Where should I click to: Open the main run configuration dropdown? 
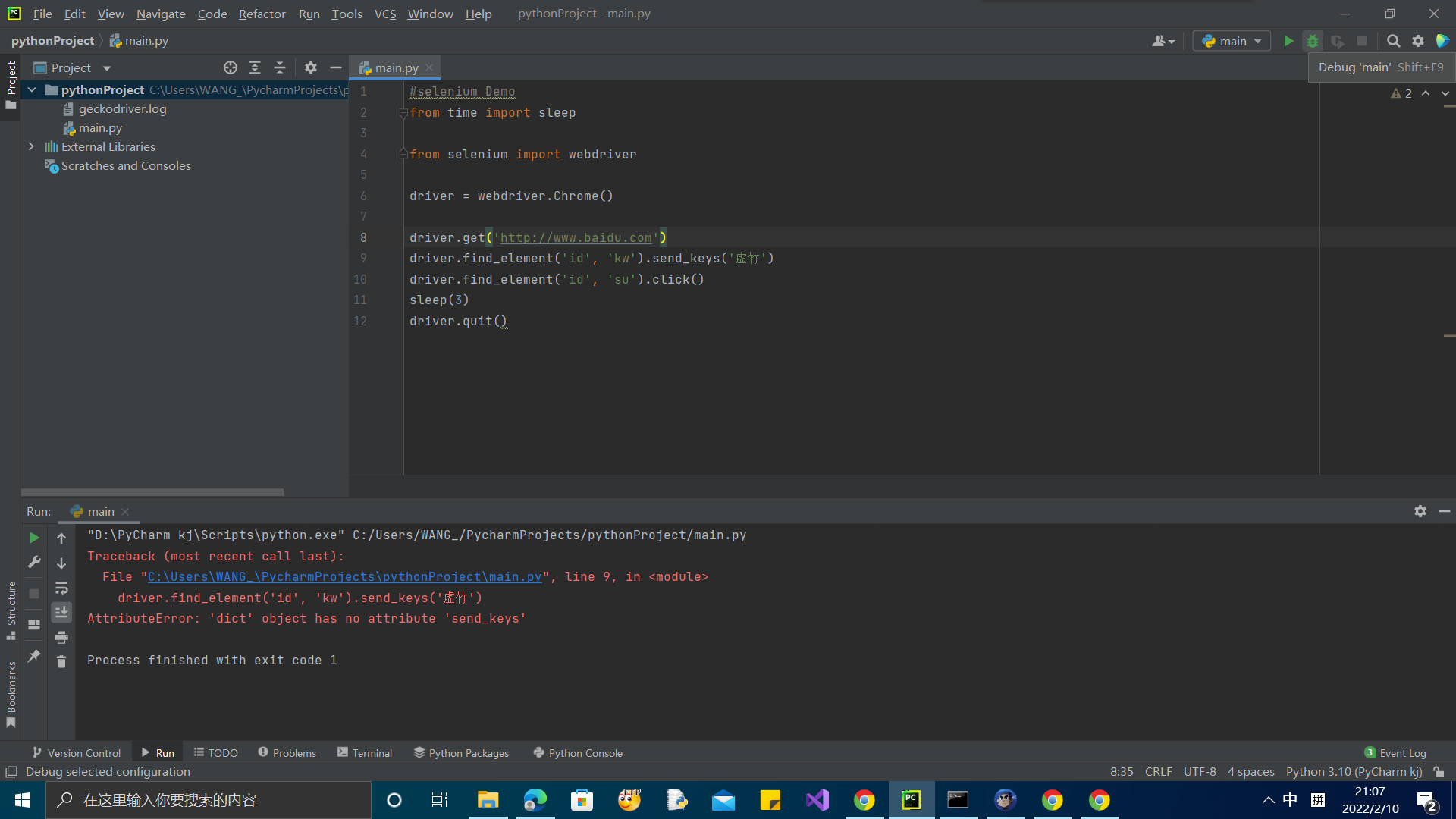click(1232, 41)
